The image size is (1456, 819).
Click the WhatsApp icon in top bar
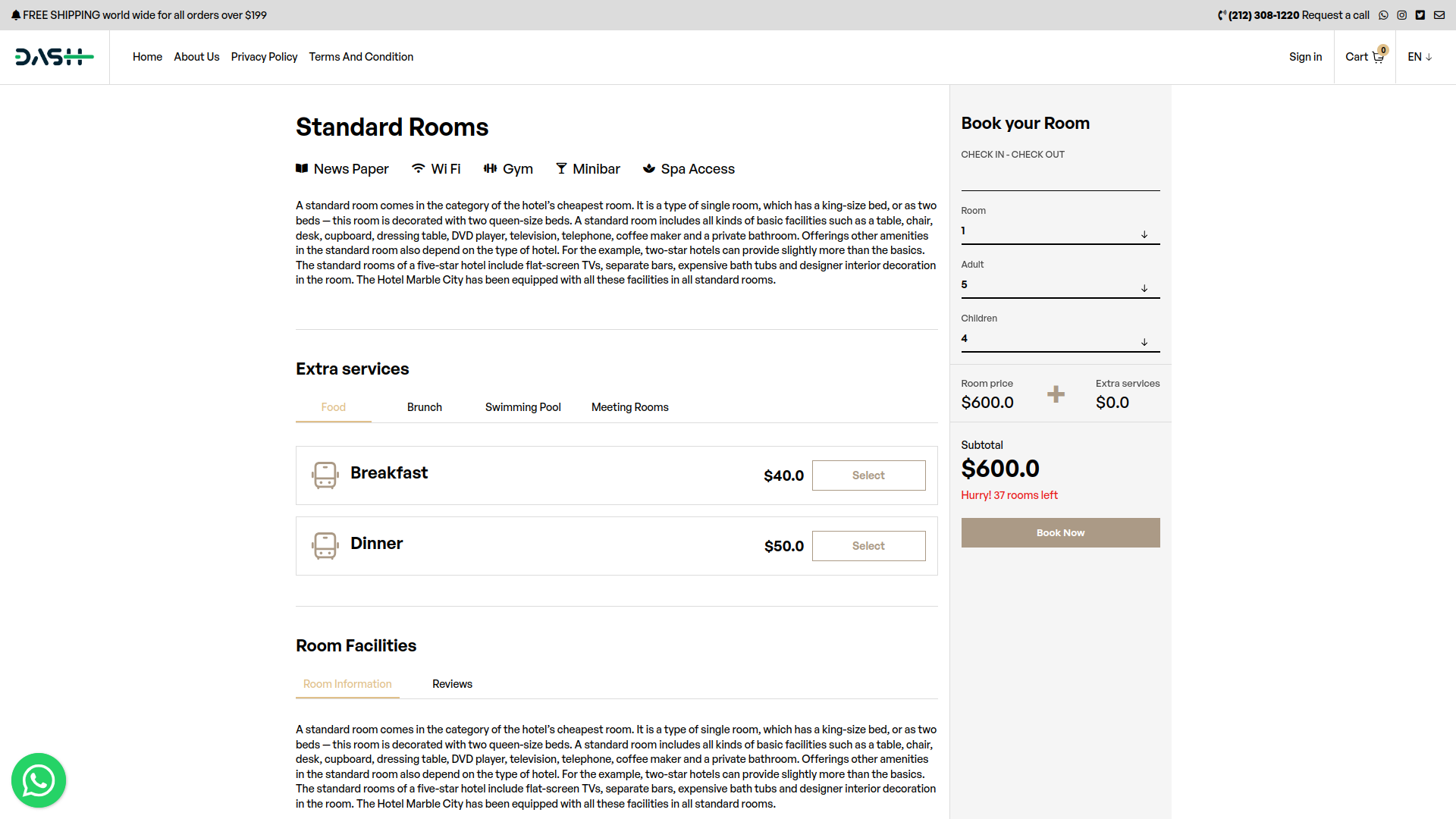coord(1383,15)
